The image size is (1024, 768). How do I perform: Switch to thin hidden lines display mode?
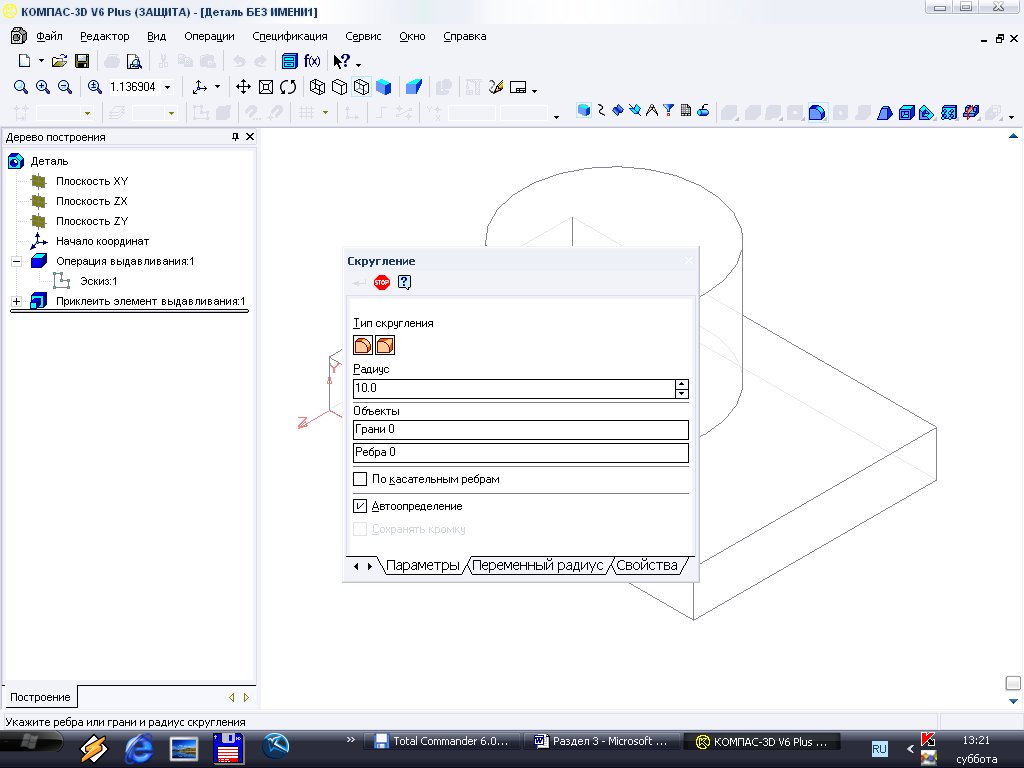click(362, 87)
